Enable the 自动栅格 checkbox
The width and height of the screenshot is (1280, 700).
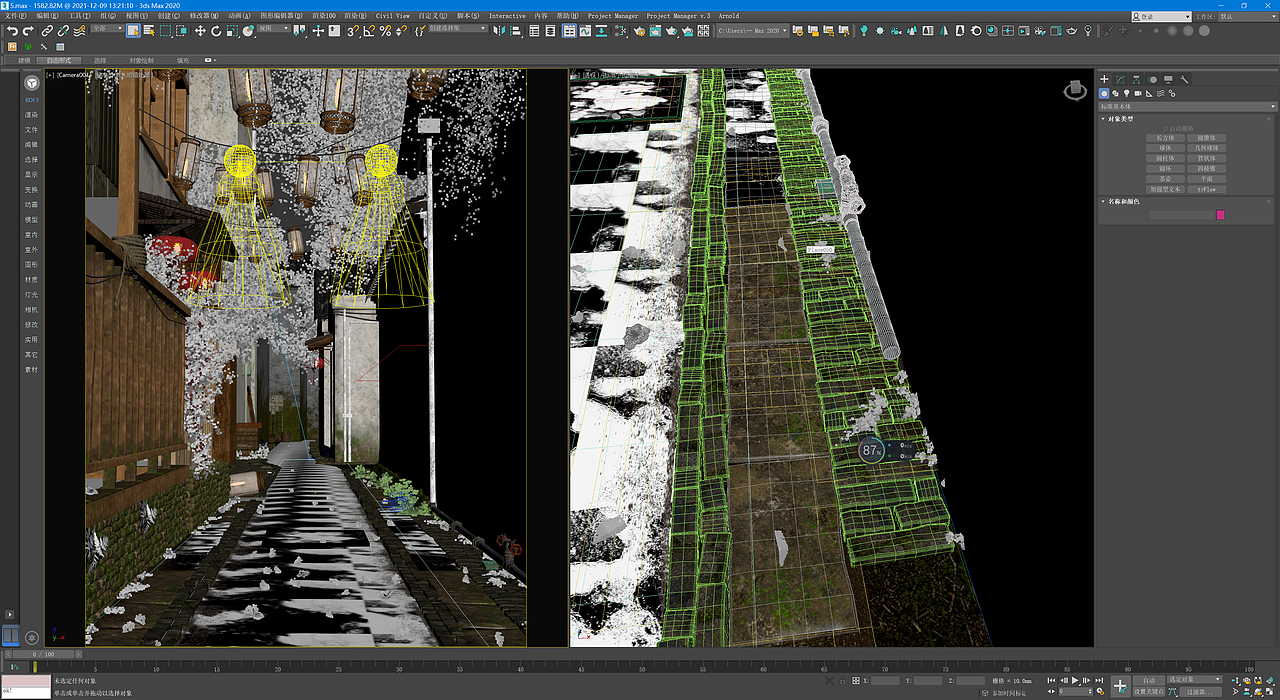pyautogui.click(x=1165, y=128)
